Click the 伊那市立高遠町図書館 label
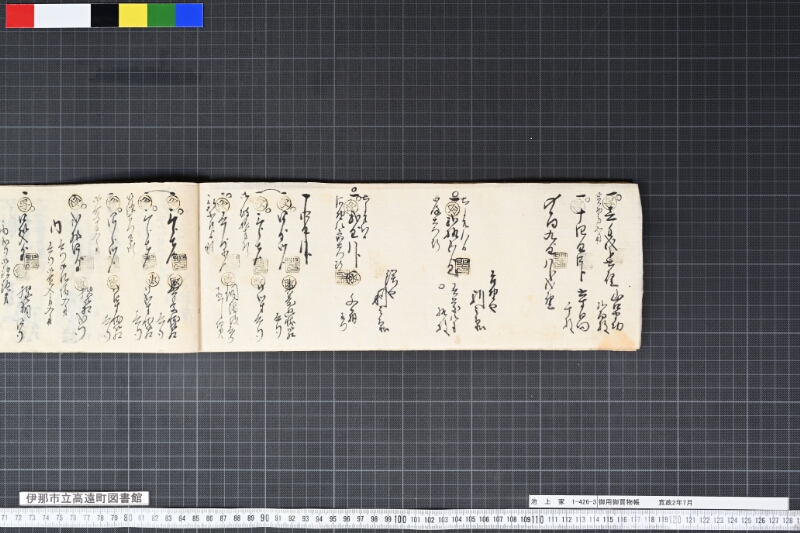Viewport: 800px width, 533px height. [84, 498]
